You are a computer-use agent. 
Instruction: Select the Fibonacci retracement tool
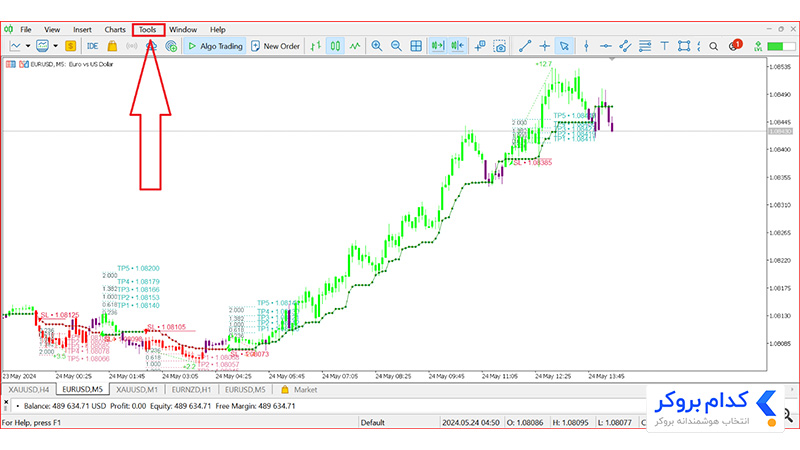click(645, 46)
